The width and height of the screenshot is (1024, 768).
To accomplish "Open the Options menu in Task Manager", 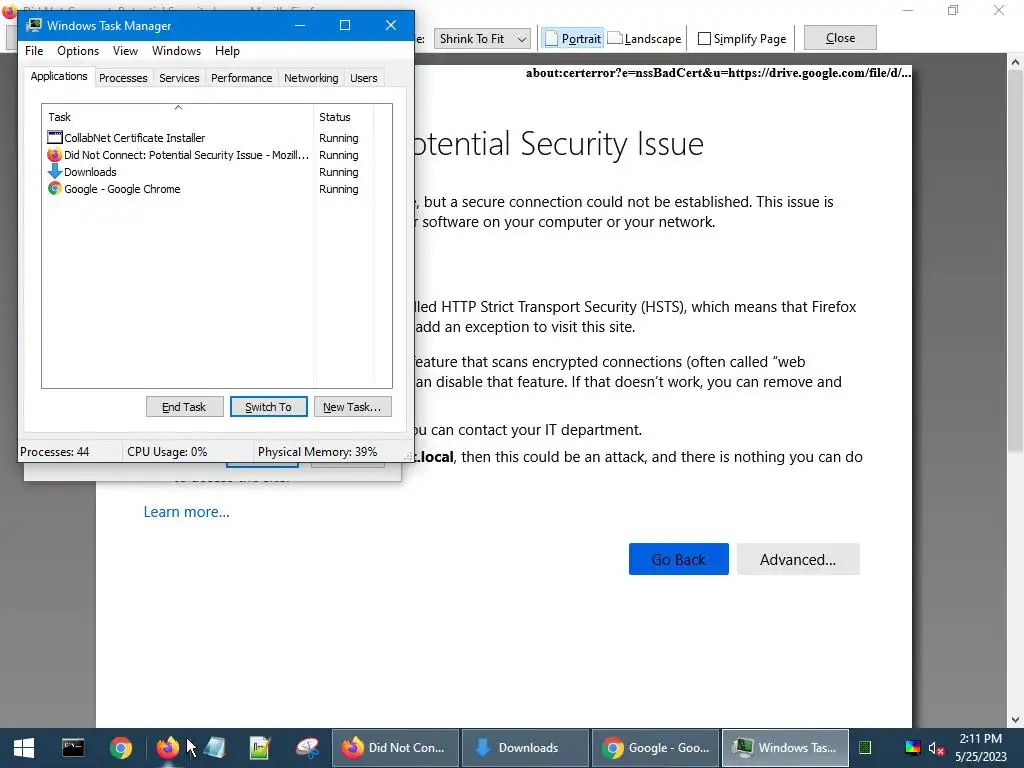I will pos(78,51).
